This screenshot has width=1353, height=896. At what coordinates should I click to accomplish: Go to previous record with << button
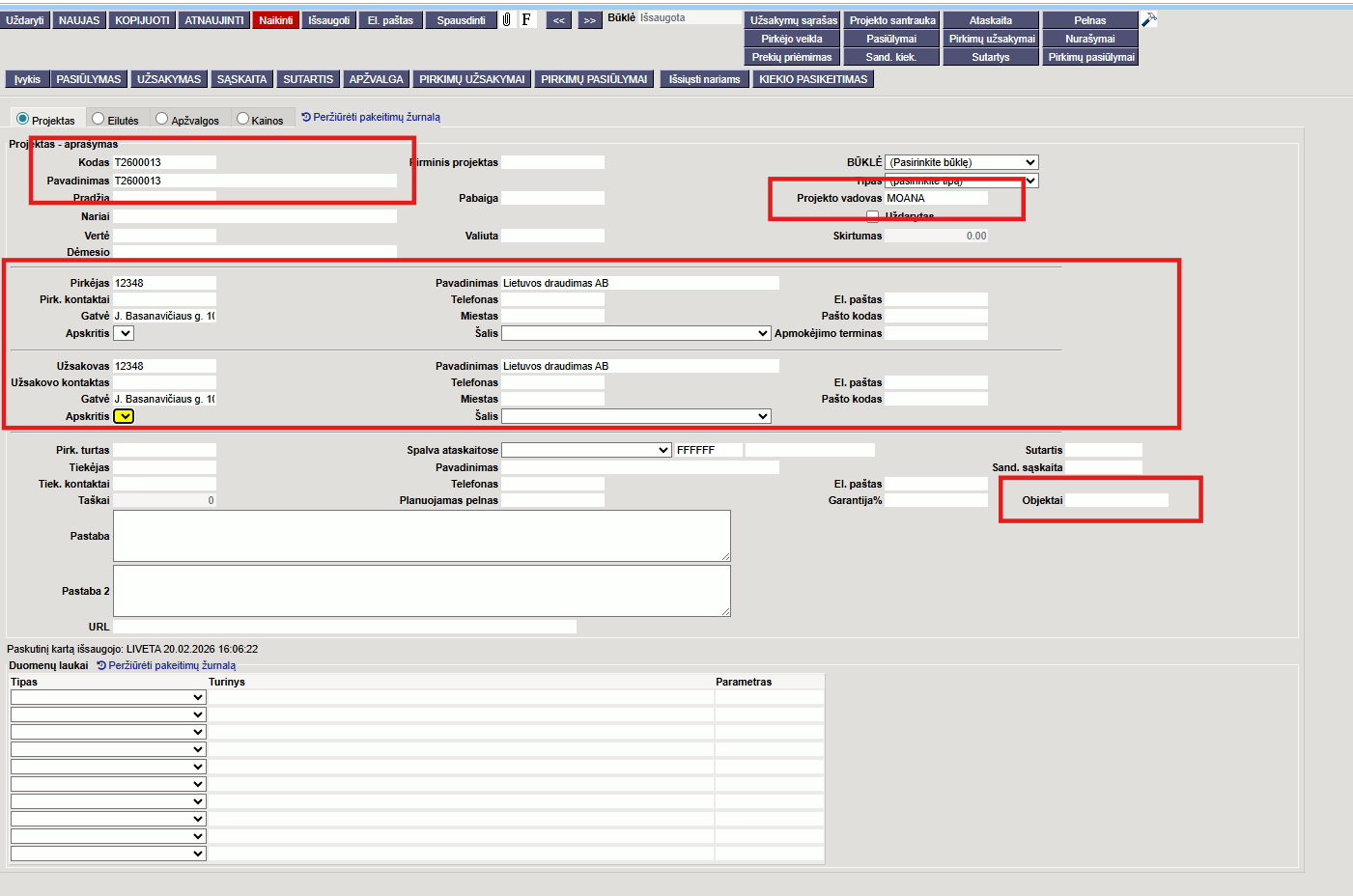(559, 20)
